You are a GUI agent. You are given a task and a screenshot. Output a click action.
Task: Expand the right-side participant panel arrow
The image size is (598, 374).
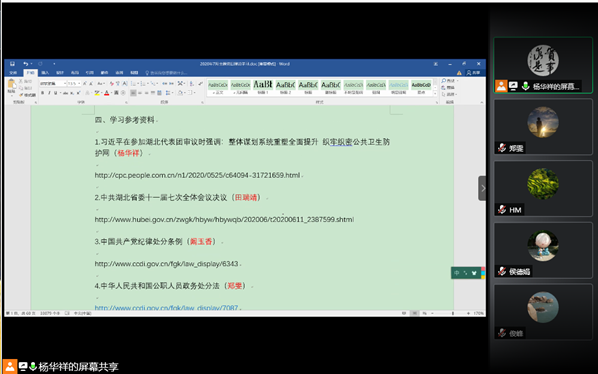click(x=482, y=188)
